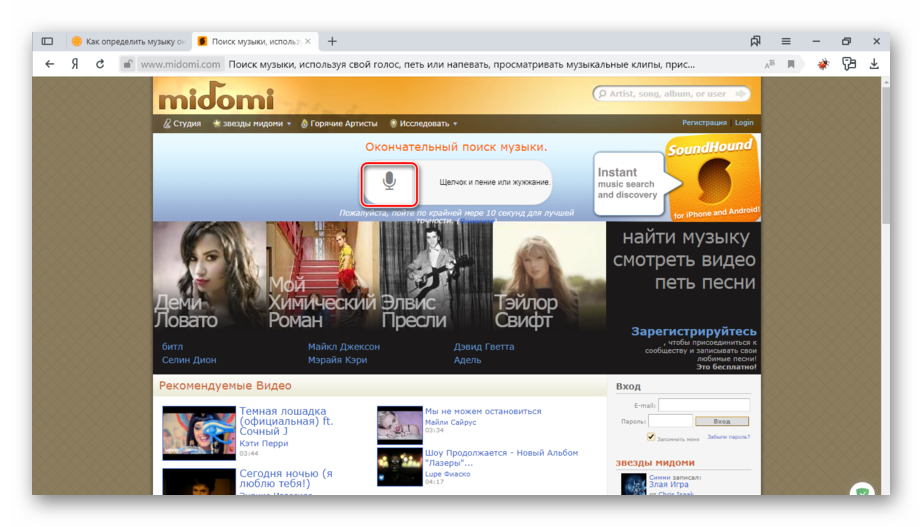Click the www.midomi.com address field

[181, 64]
